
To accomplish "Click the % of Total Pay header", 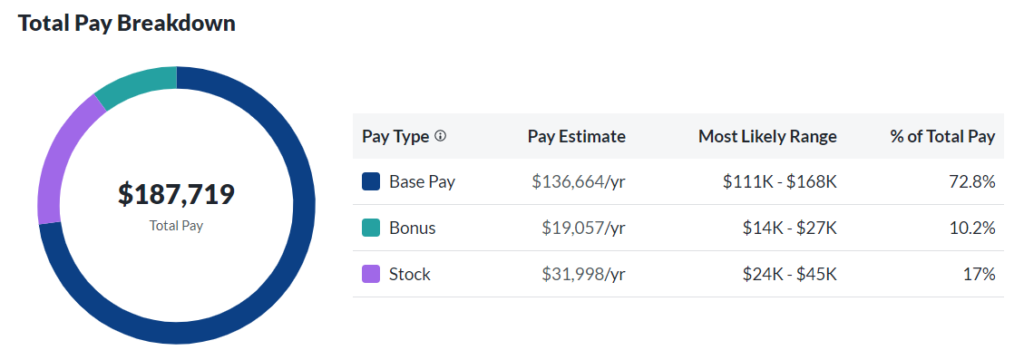I will (942, 137).
